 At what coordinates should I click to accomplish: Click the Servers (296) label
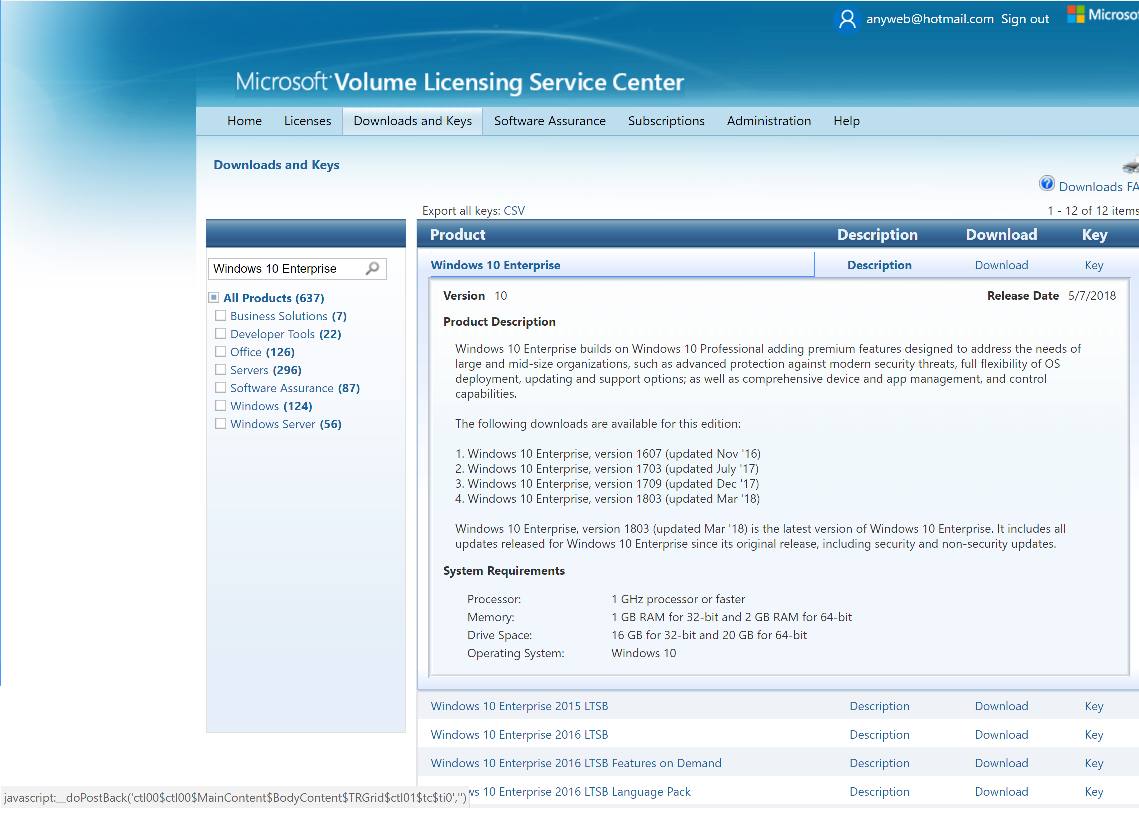click(x=266, y=370)
